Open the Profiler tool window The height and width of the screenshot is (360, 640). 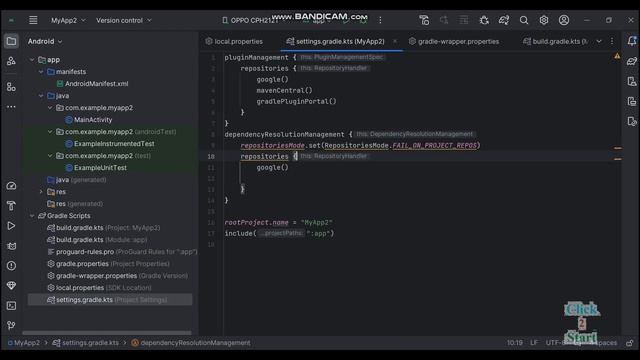[11, 186]
